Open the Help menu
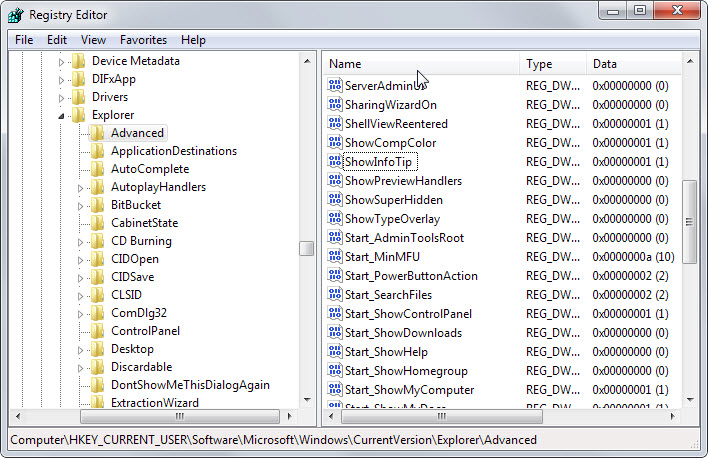Viewport: 708px width, 458px height. (x=193, y=40)
